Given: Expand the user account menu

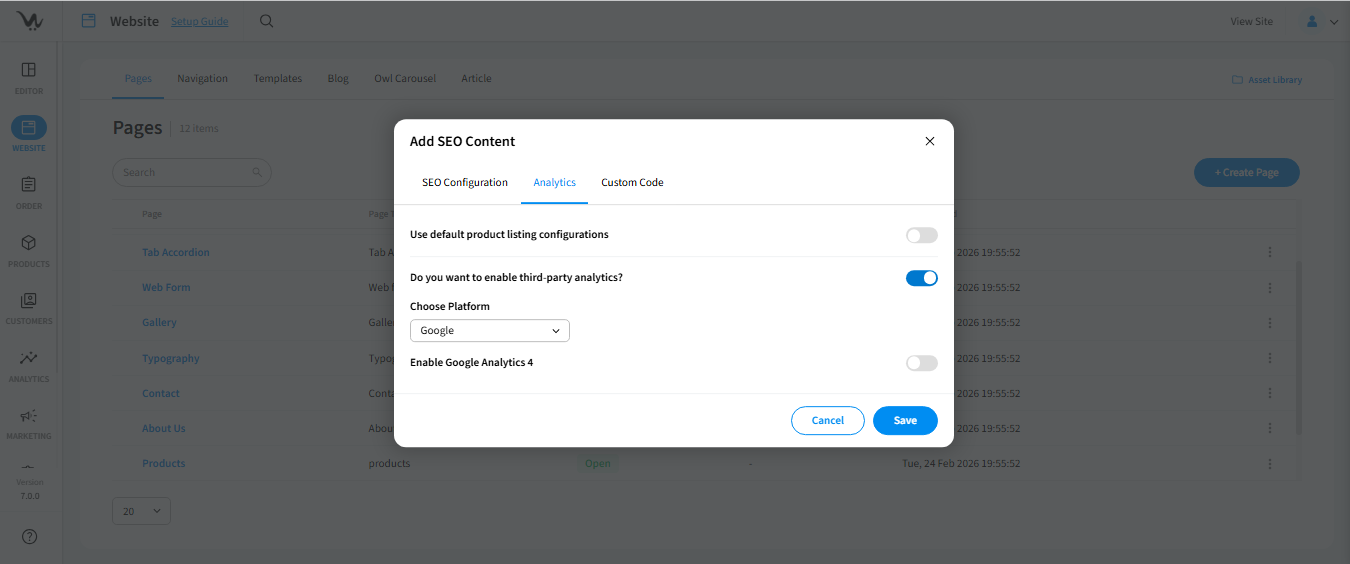Looking at the screenshot, I should (x=1321, y=21).
